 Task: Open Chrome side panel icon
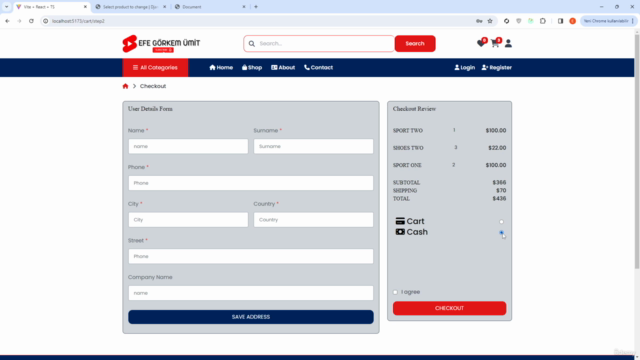pyautogui.click(x=560, y=21)
